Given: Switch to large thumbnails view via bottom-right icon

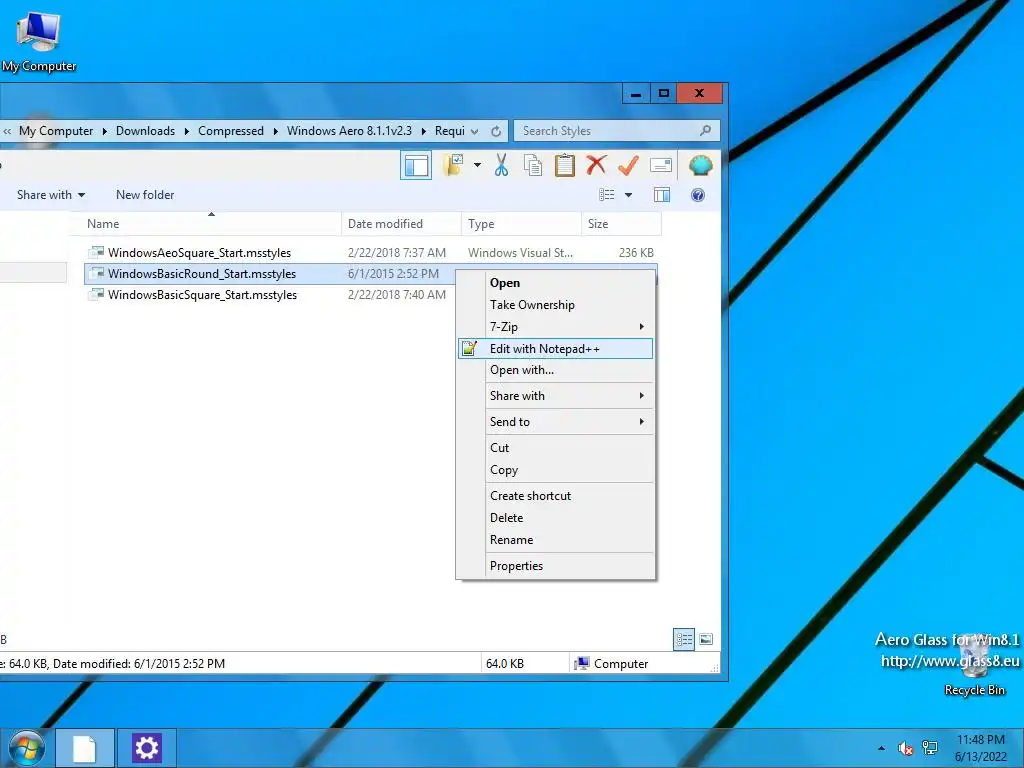Looking at the screenshot, I should [706, 639].
